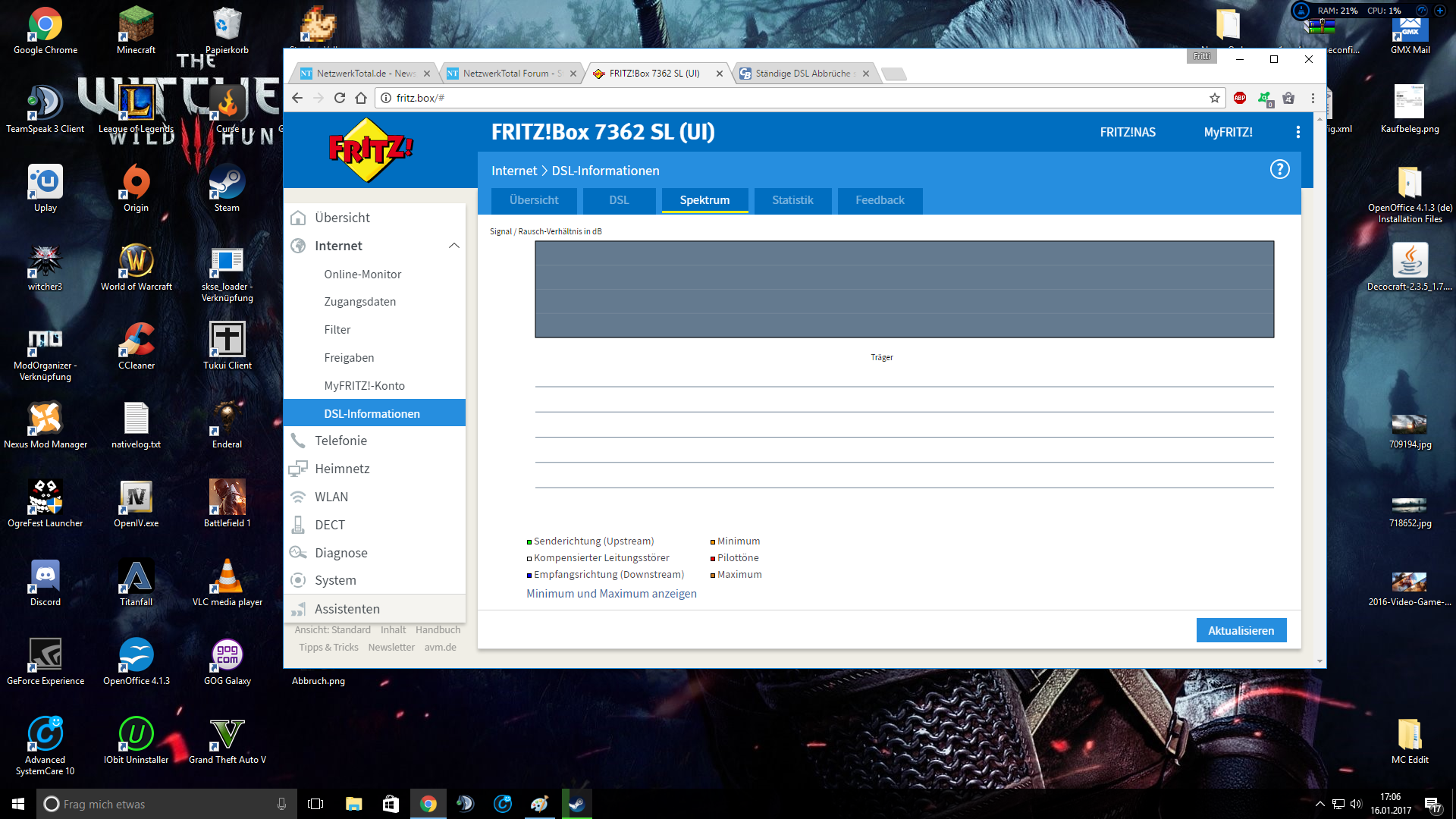Expand the System sidebar section
The height and width of the screenshot is (819, 1456).
[x=335, y=580]
